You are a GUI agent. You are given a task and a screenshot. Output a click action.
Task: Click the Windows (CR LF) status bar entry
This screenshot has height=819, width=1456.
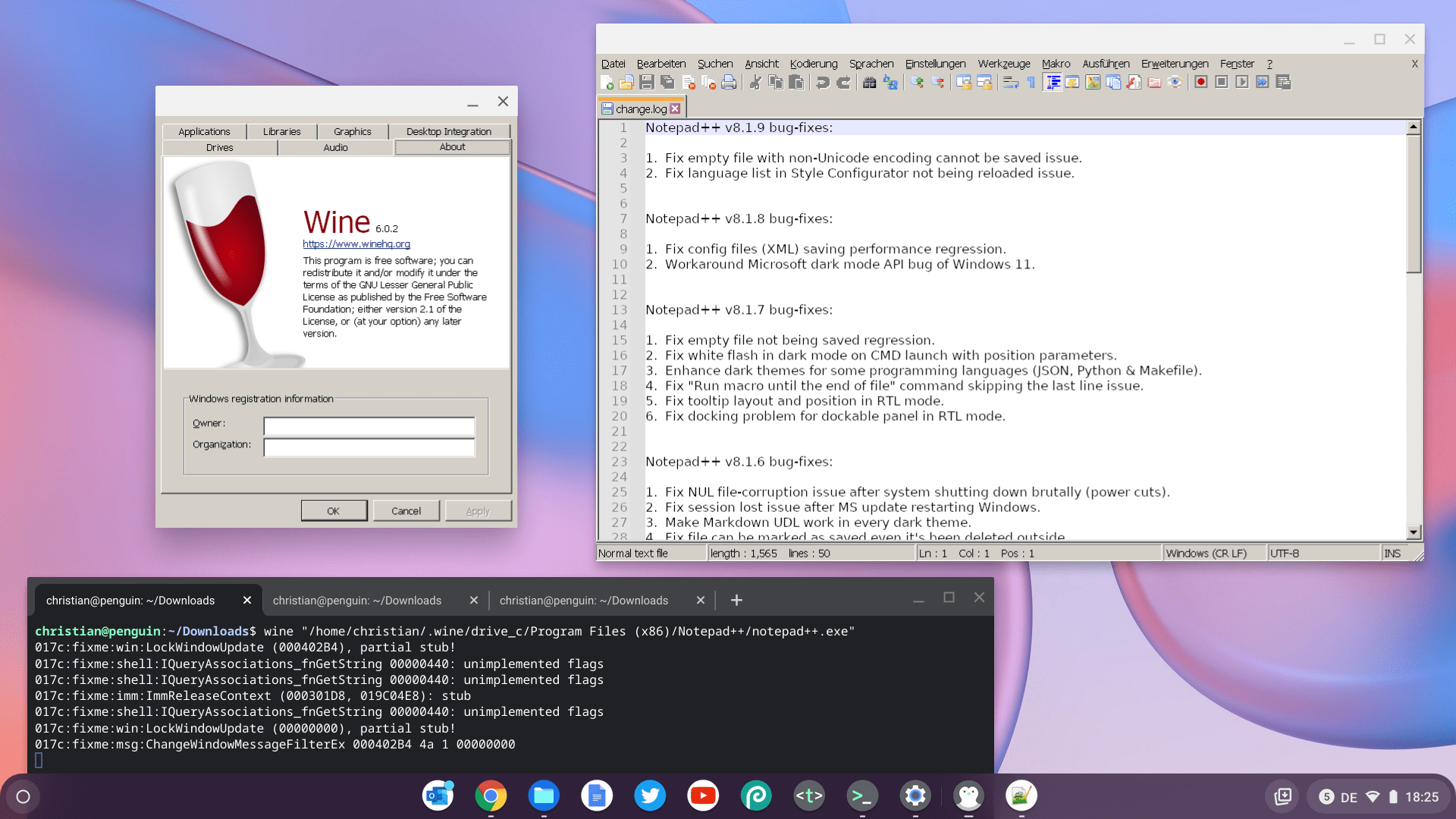(x=1213, y=553)
